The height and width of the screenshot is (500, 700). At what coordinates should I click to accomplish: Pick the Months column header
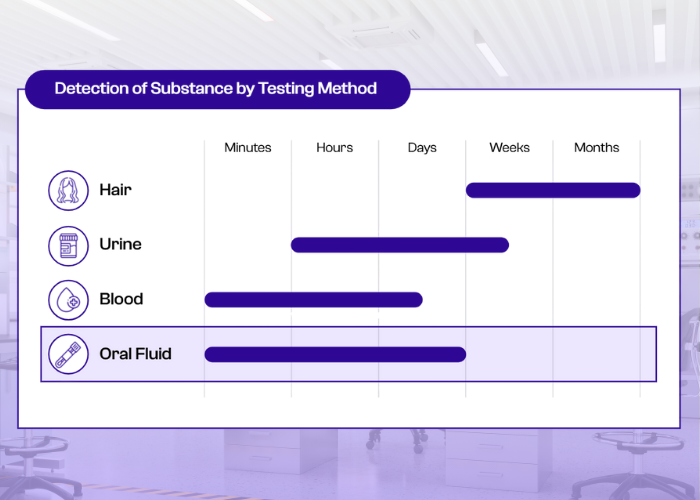pos(596,148)
